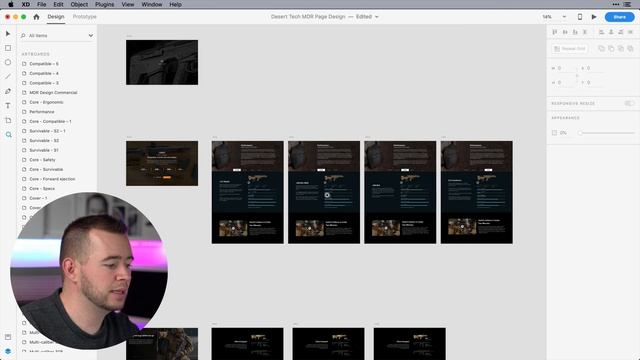This screenshot has width=640, height=360.
Task: Select the Core - Safety artboard row
Action: pyautogui.click(x=57, y=160)
